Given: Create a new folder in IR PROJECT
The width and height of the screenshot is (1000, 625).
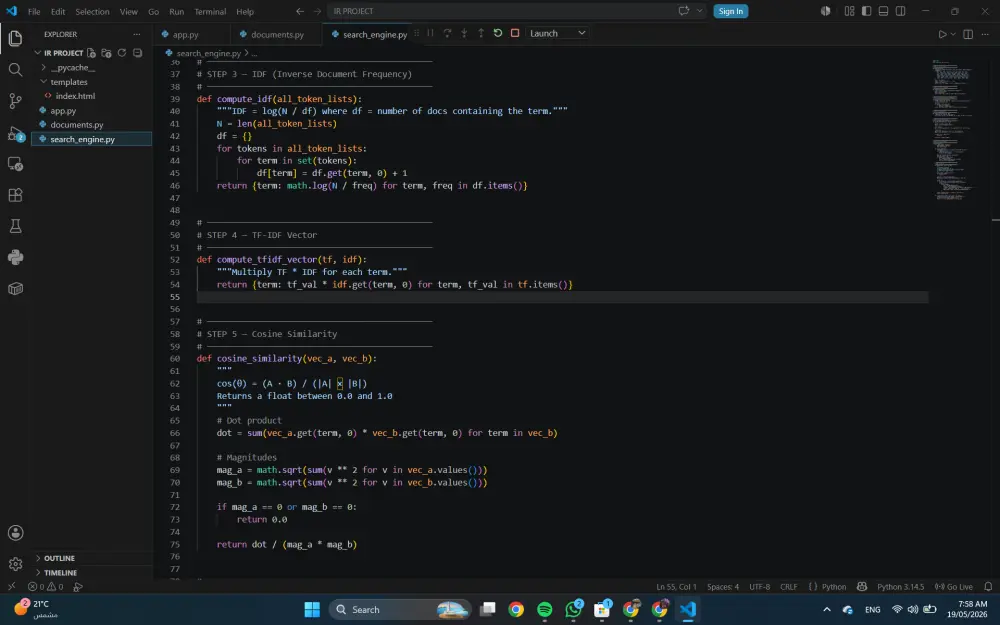Looking at the screenshot, I should click(x=107, y=53).
